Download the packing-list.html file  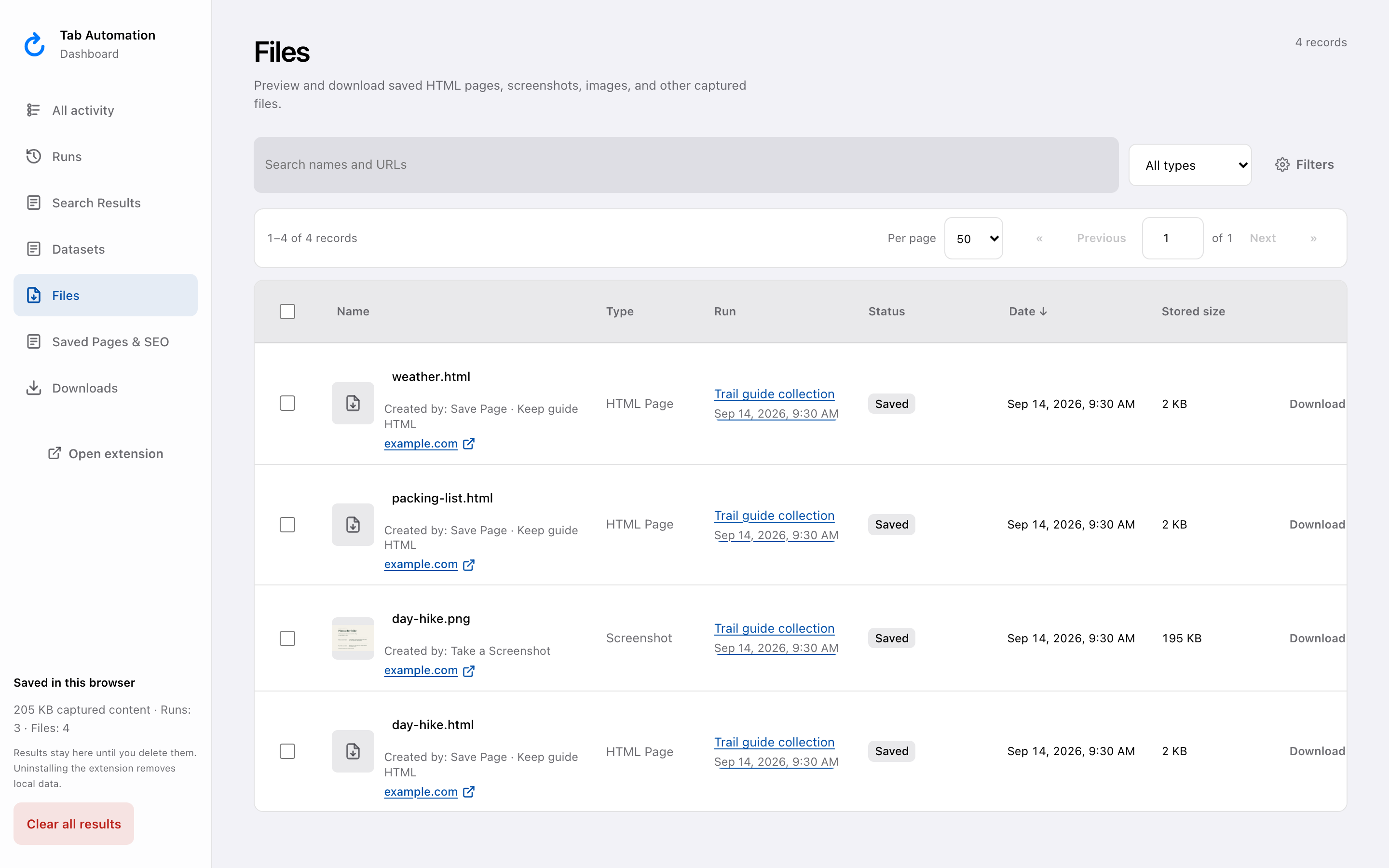click(1317, 524)
